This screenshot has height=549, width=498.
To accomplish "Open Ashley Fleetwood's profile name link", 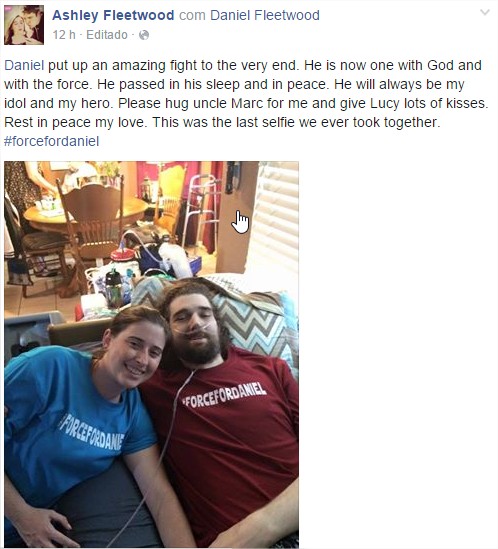I will 113,15.
